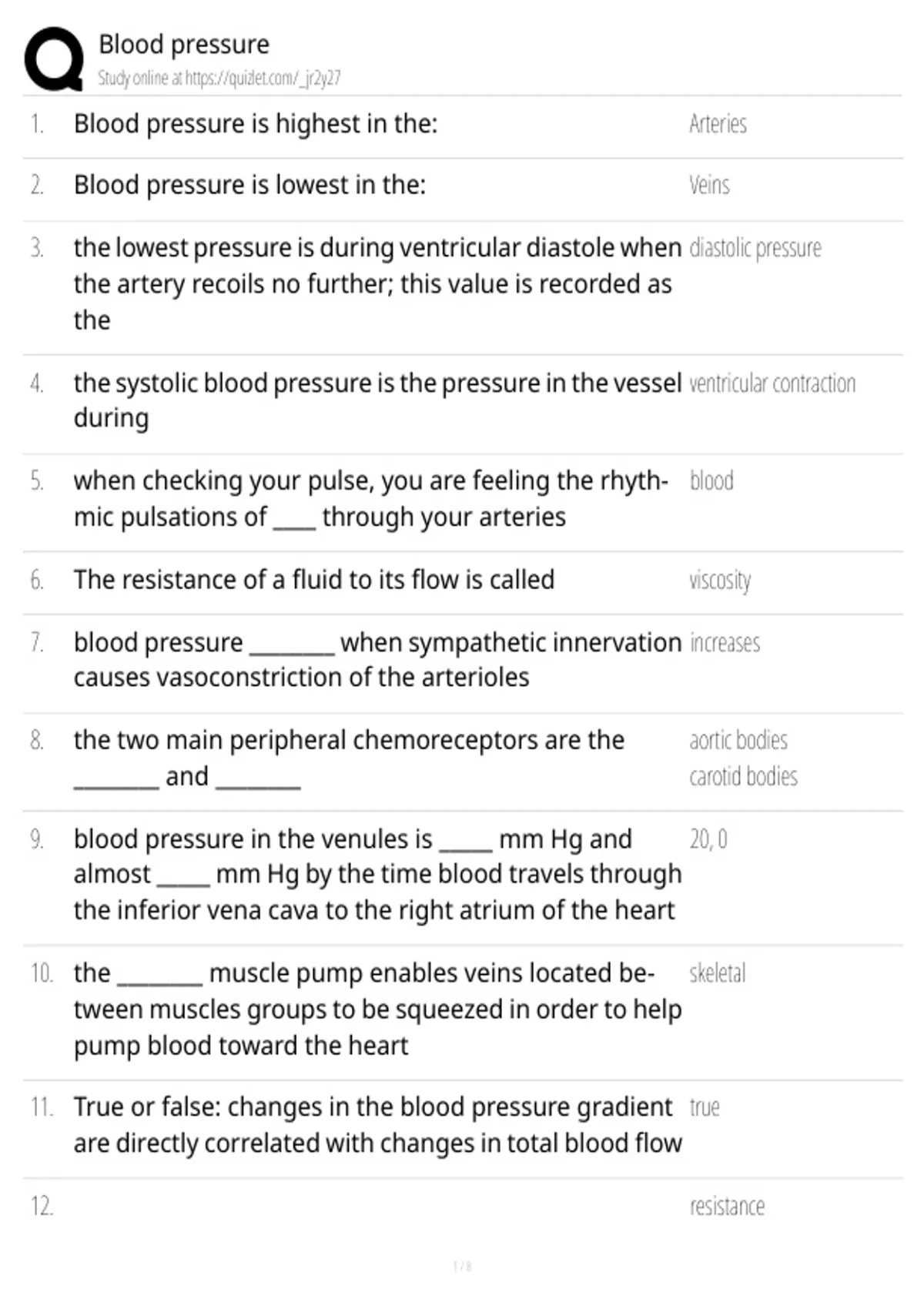Click the answer Veins
The width and height of the screenshot is (924, 1309).
click(709, 186)
